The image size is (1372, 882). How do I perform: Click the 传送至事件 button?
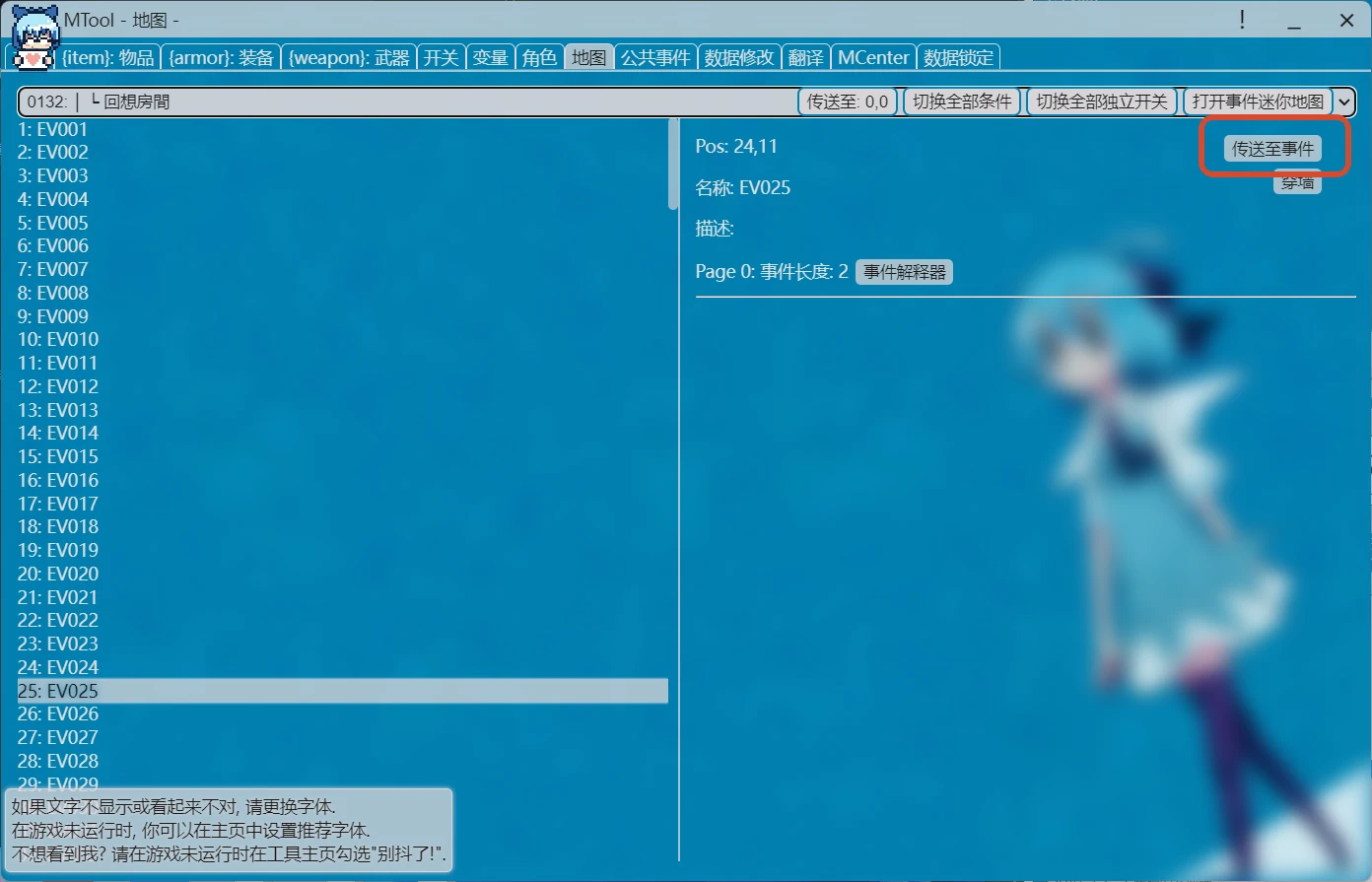(1273, 149)
